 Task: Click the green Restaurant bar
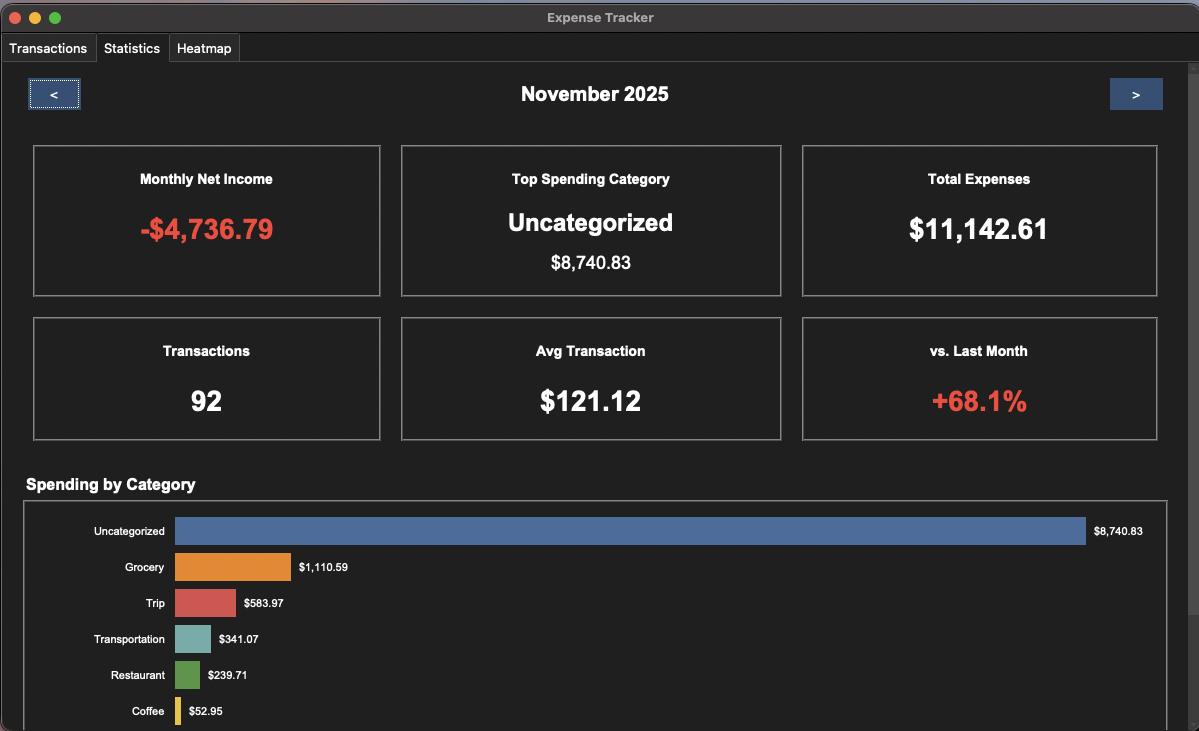[x=187, y=675]
